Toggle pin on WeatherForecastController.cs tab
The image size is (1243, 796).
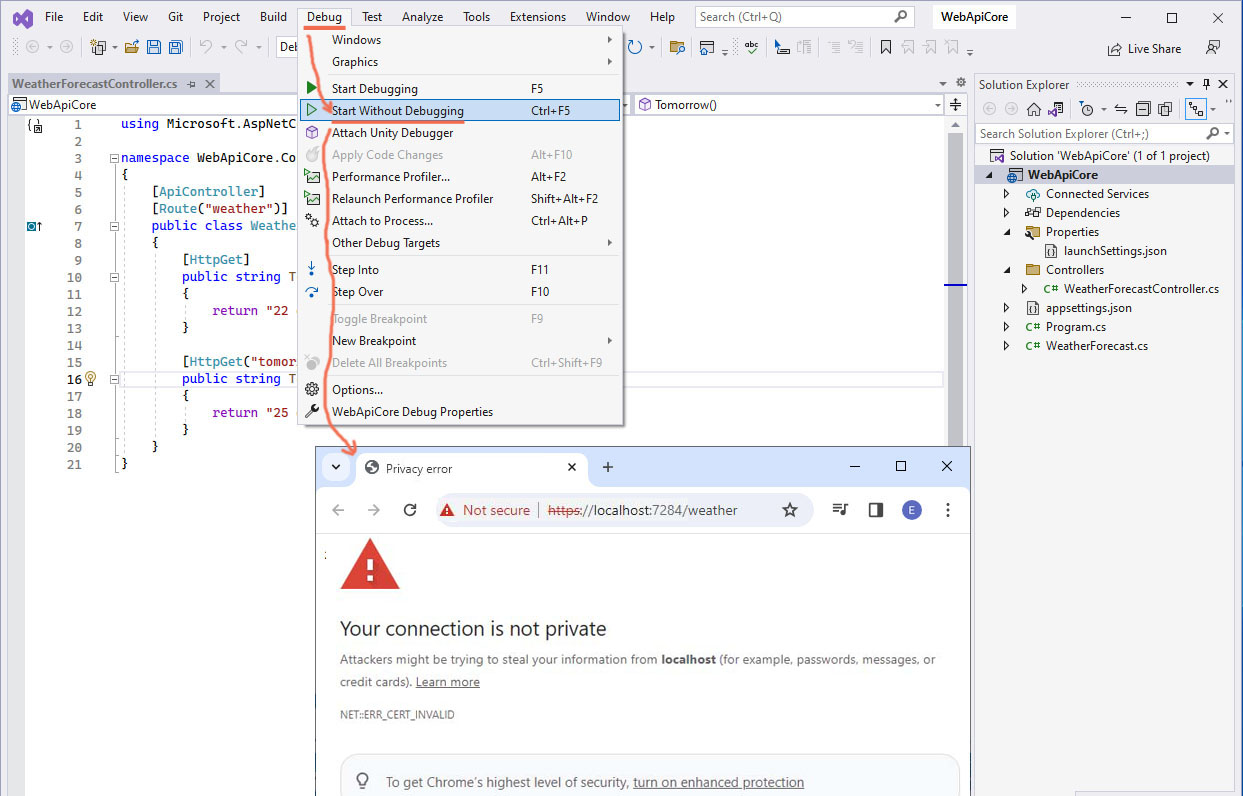click(x=191, y=85)
